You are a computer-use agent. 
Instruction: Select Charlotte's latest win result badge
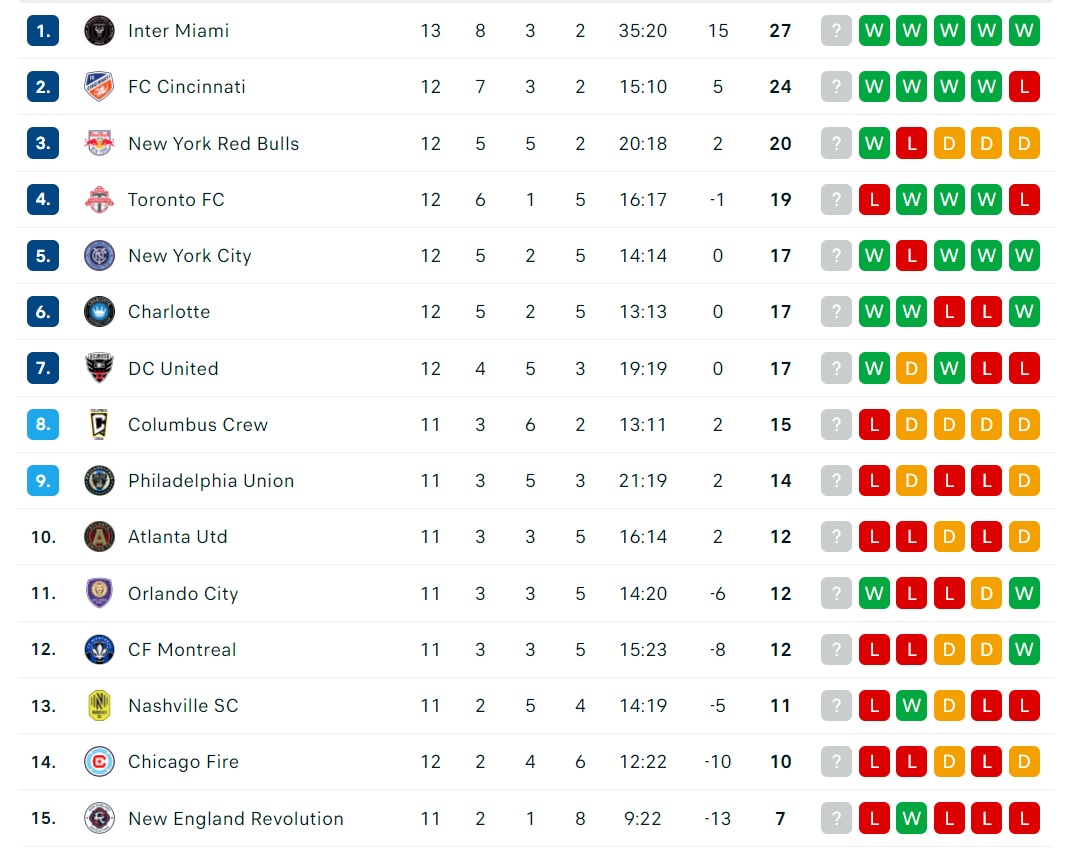pos(1024,312)
